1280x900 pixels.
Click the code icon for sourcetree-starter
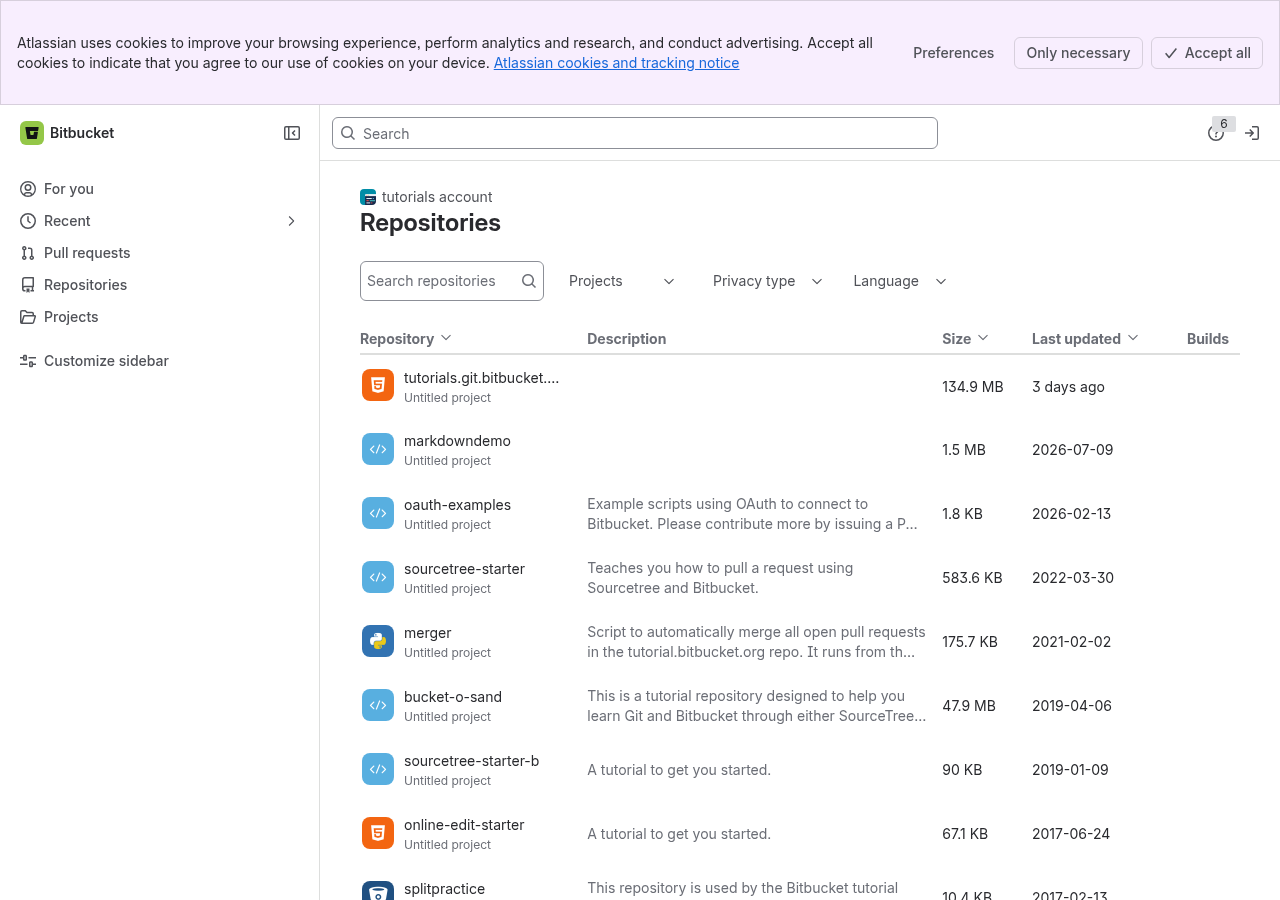point(378,577)
